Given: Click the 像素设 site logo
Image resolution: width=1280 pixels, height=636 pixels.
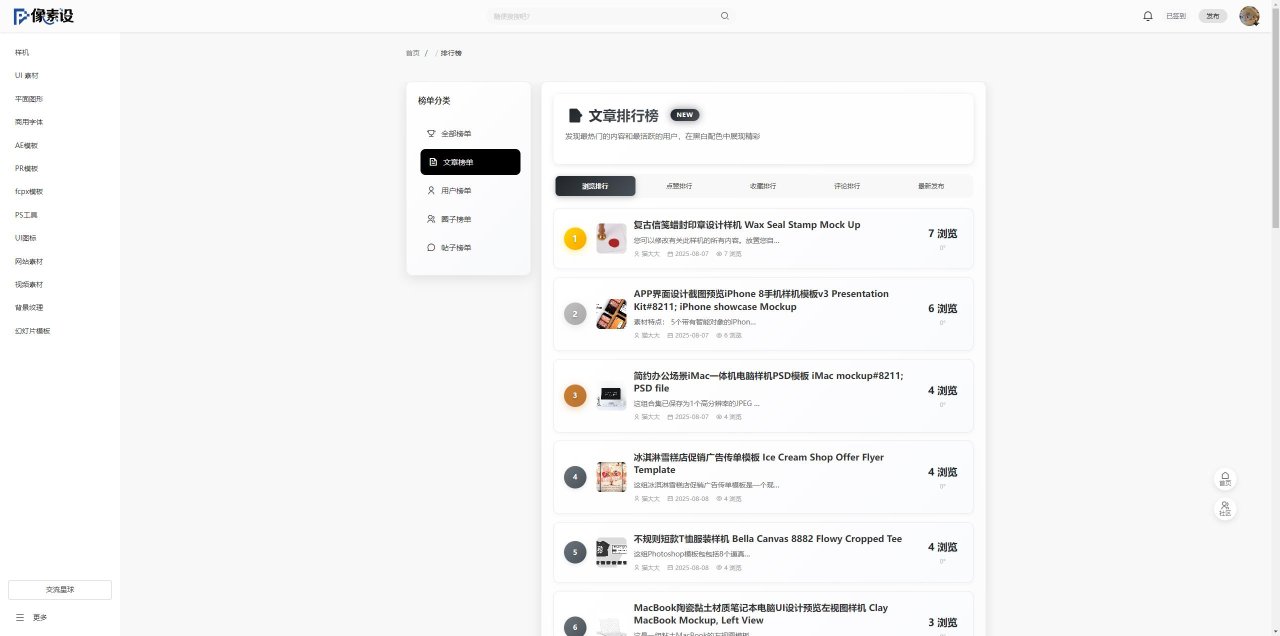Looking at the screenshot, I should coord(44,16).
